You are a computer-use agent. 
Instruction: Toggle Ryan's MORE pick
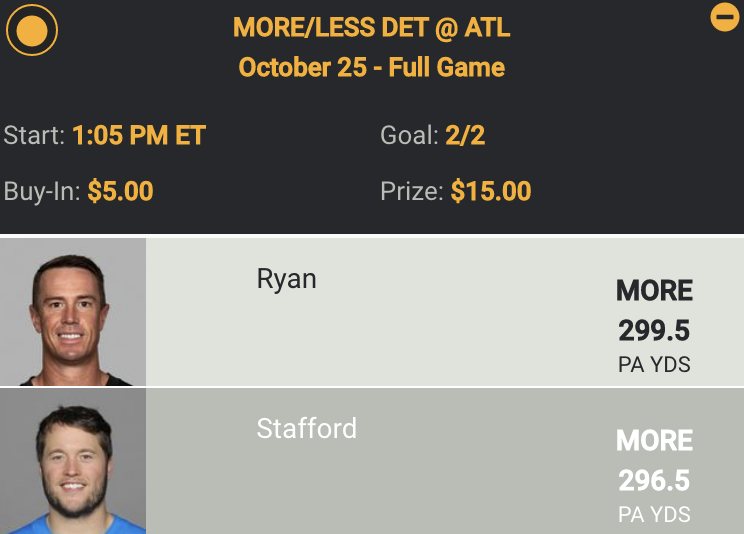pyautogui.click(x=654, y=291)
